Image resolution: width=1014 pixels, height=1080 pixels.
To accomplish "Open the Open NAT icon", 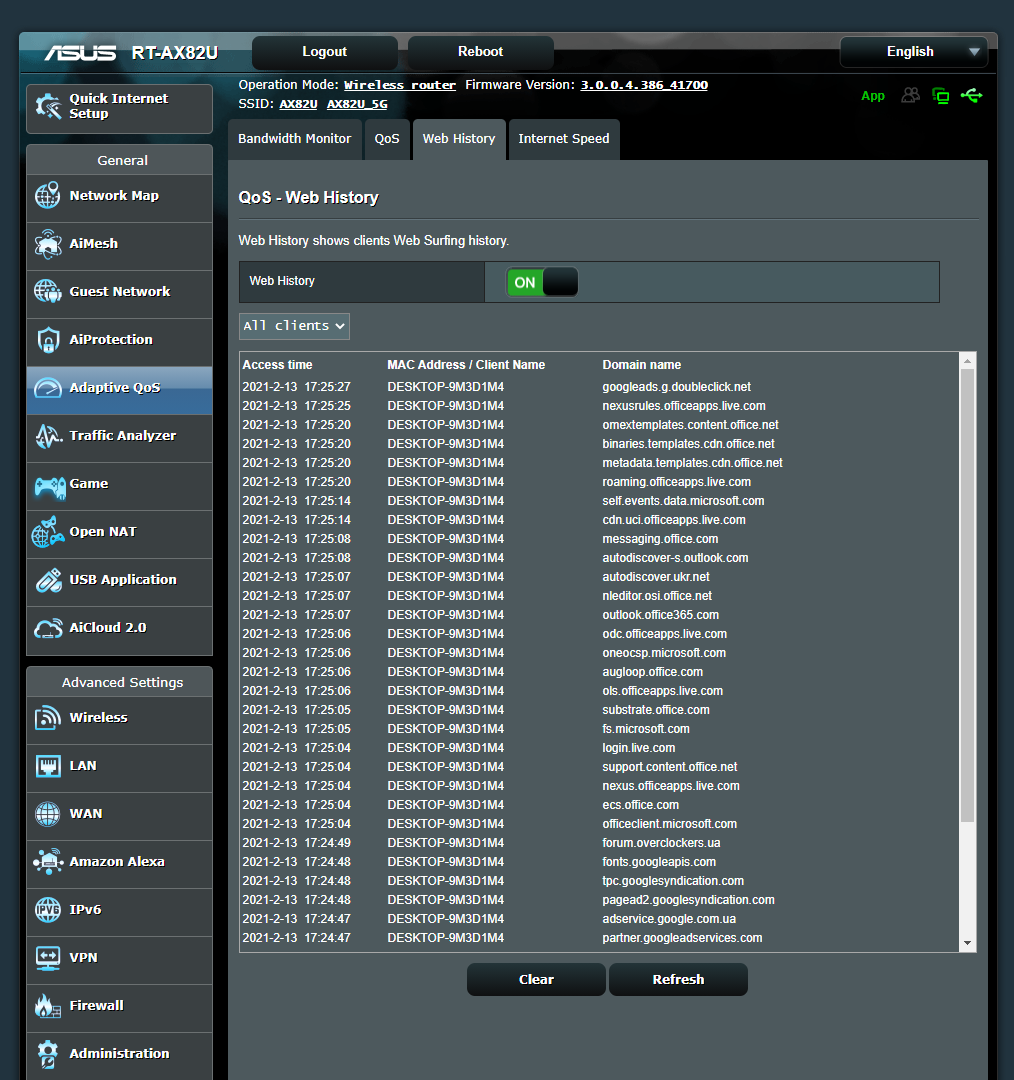I will [48, 532].
